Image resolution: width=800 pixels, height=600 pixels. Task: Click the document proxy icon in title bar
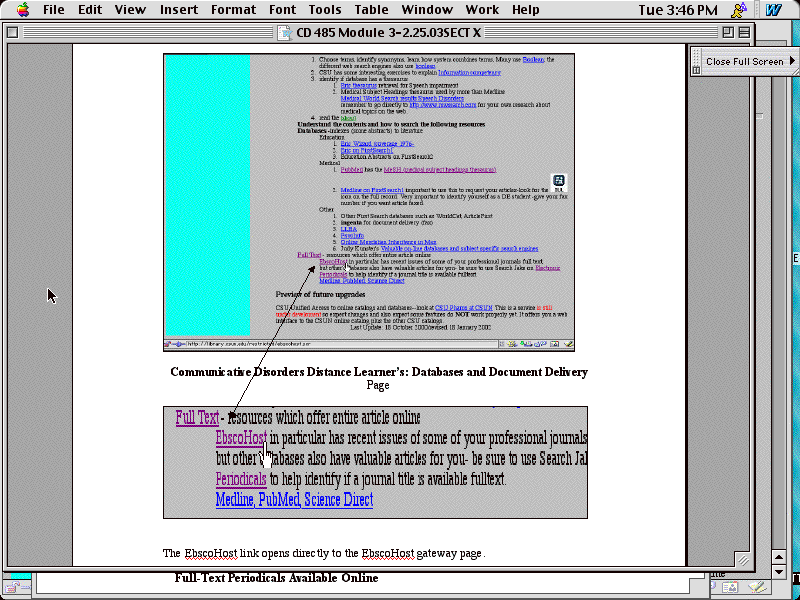[286, 32]
